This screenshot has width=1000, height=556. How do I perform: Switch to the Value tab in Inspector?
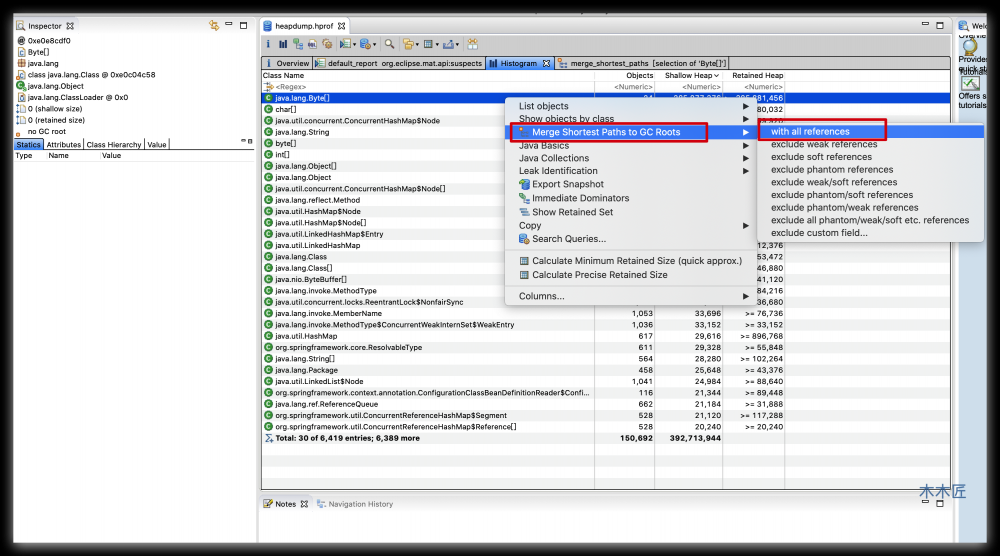pyautogui.click(x=157, y=145)
